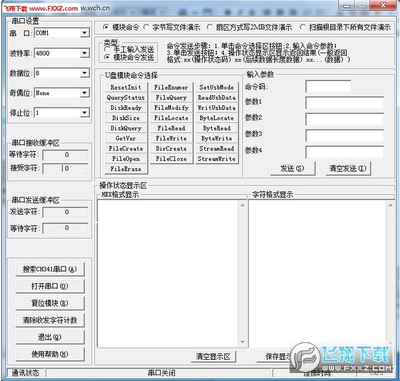The height and width of the screenshot is (381, 400).
Task: Click the 打开串口 button
Action: click(50, 286)
